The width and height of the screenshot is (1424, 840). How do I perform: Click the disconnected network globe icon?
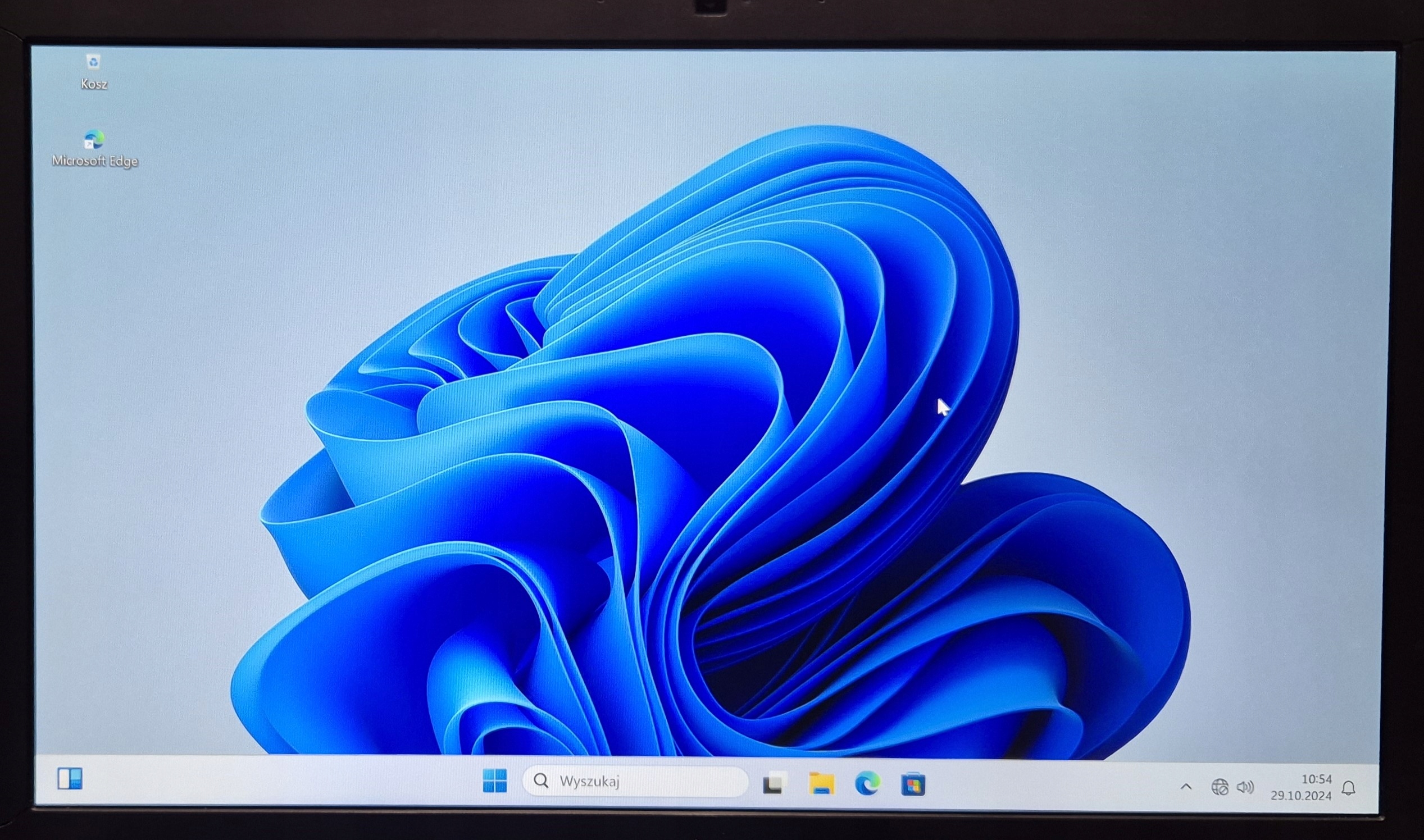click(1219, 787)
